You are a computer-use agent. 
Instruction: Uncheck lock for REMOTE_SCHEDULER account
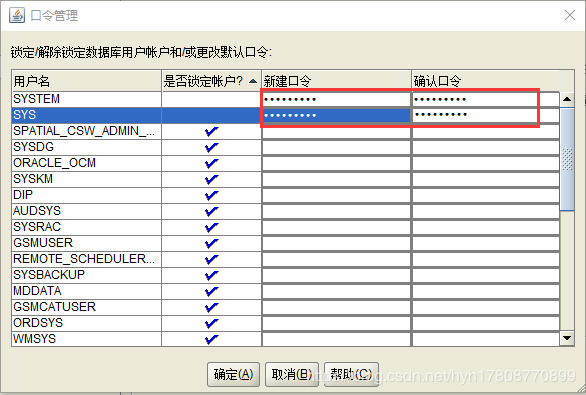tap(212, 259)
